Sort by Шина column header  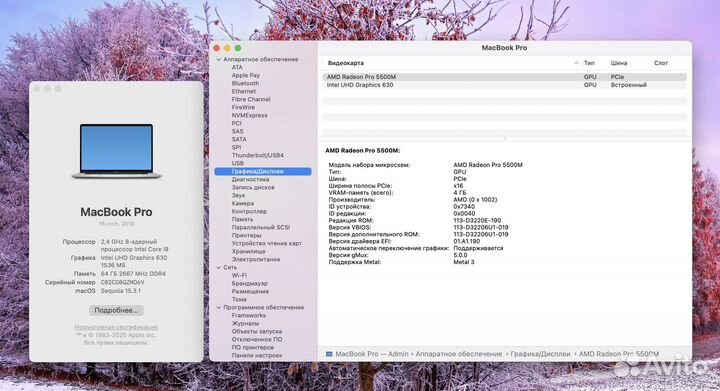pyautogui.click(x=619, y=63)
